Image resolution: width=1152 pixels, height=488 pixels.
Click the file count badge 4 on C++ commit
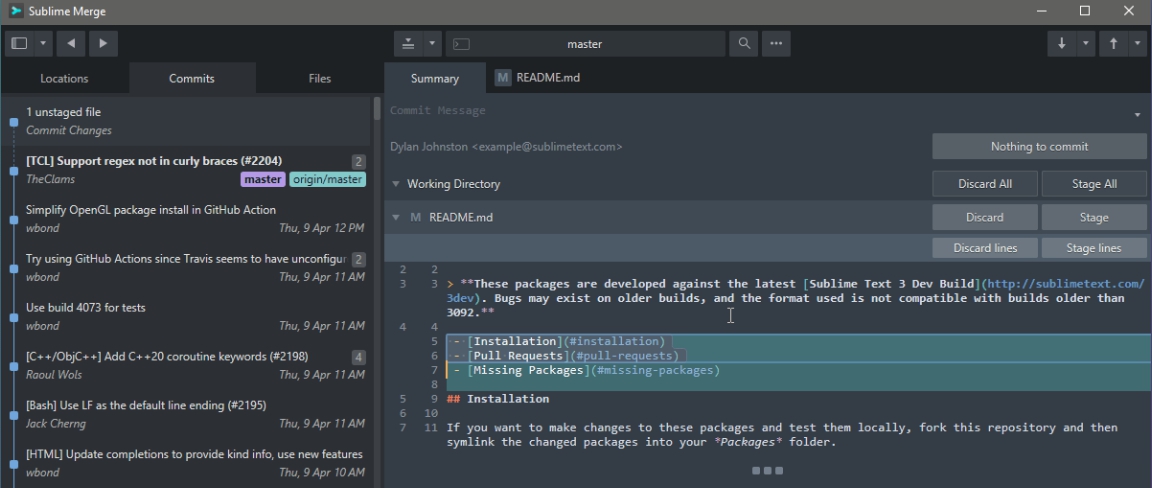[x=359, y=357]
